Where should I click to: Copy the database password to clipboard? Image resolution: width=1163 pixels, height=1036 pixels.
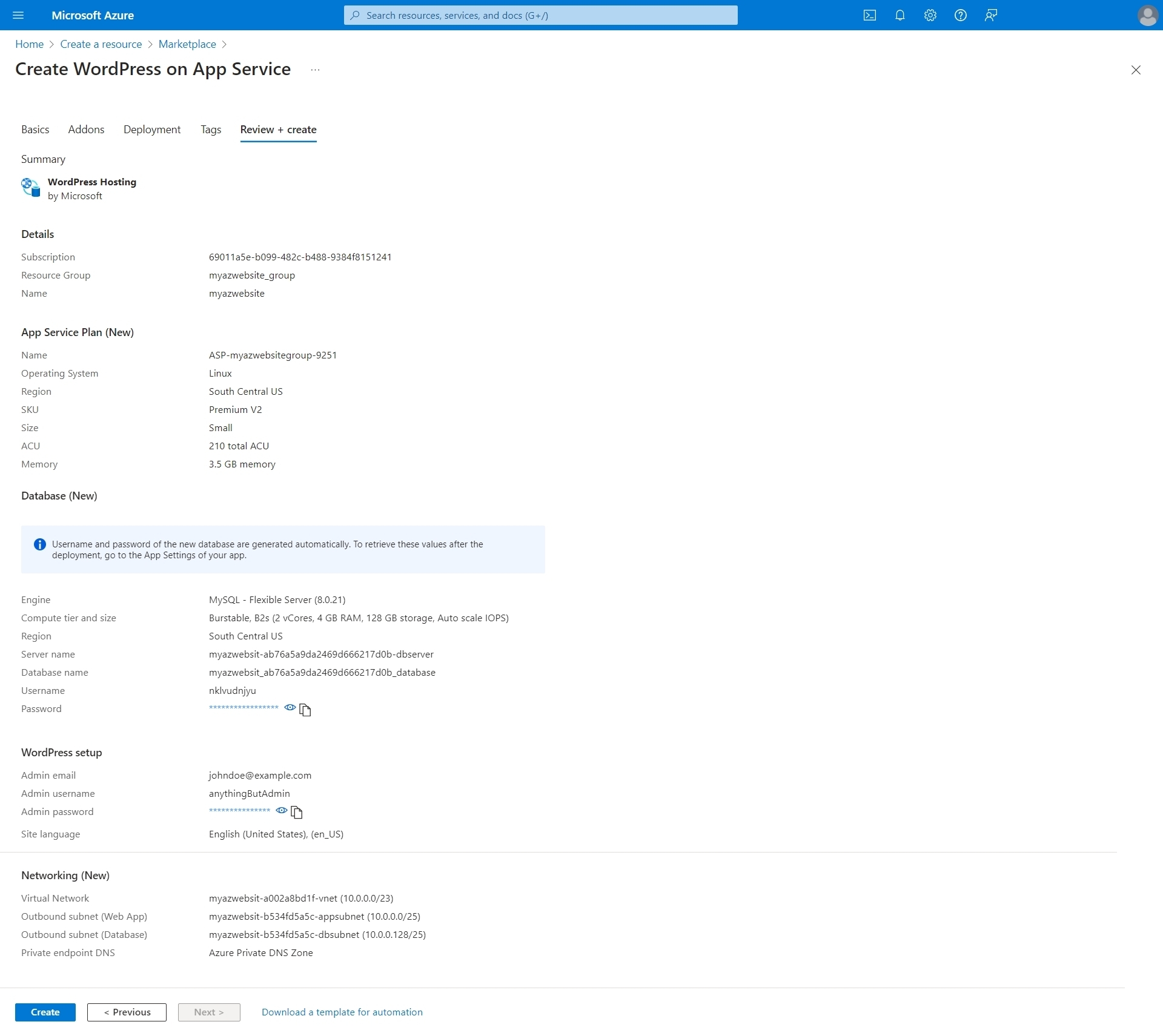pyautogui.click(x=305, y=710)
